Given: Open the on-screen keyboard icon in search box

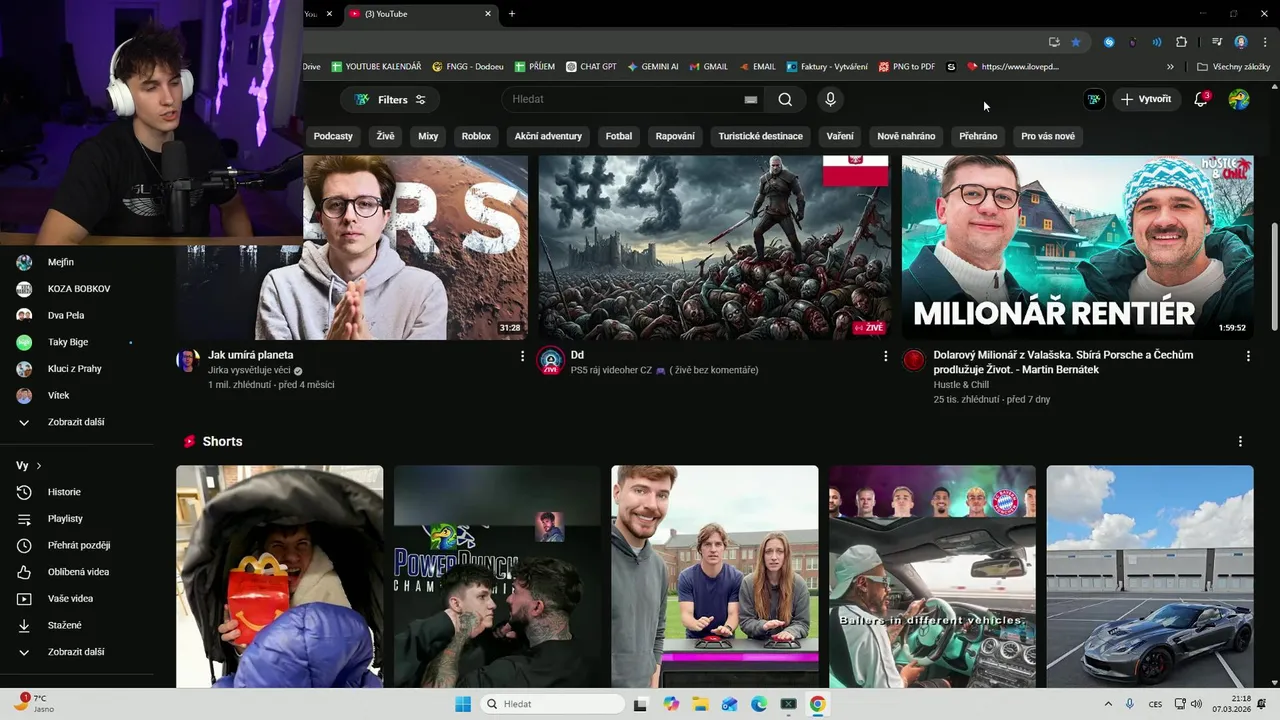Looking at the screenshot, I should coord(751,100).
